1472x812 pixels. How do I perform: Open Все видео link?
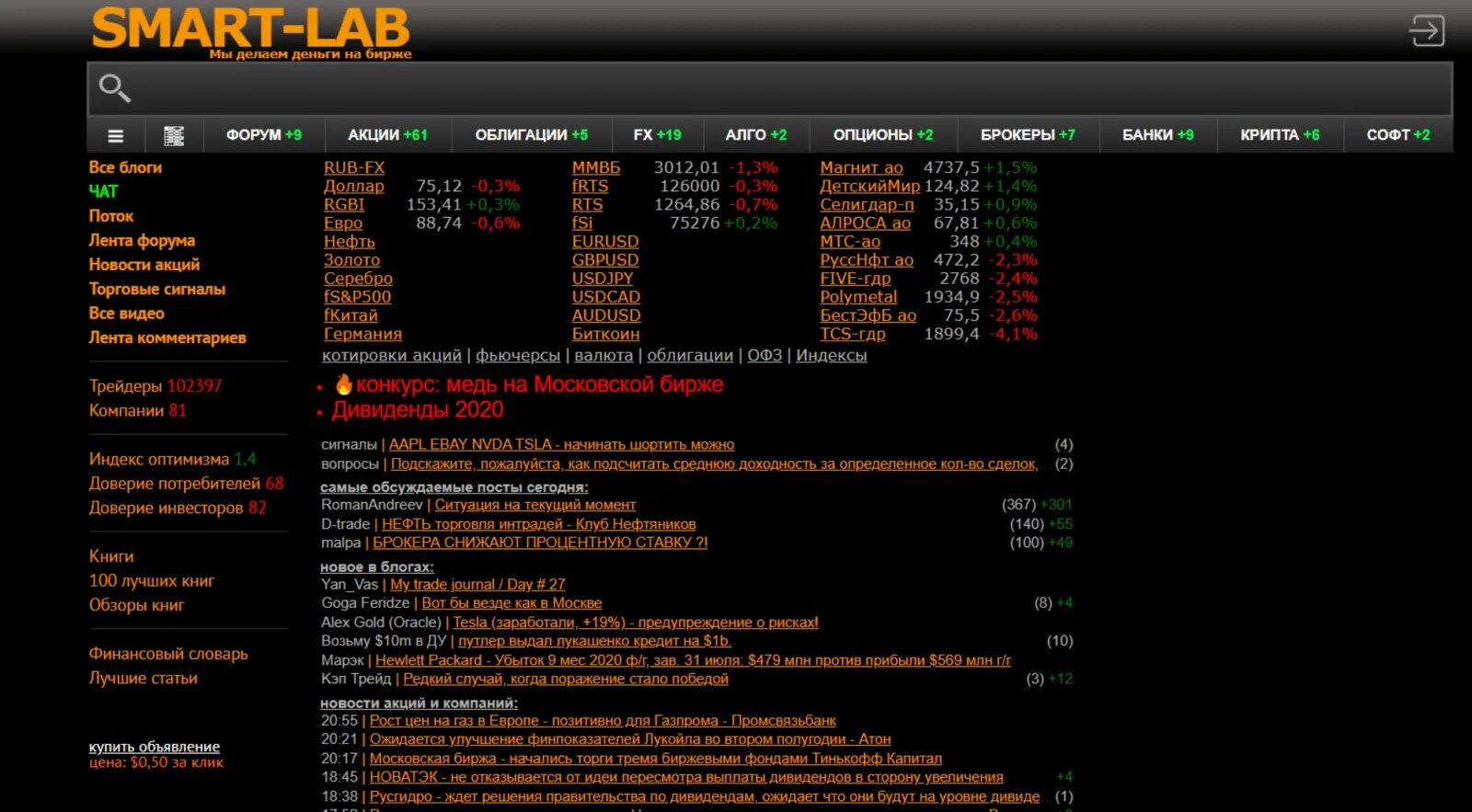click(x=127, y=314)
